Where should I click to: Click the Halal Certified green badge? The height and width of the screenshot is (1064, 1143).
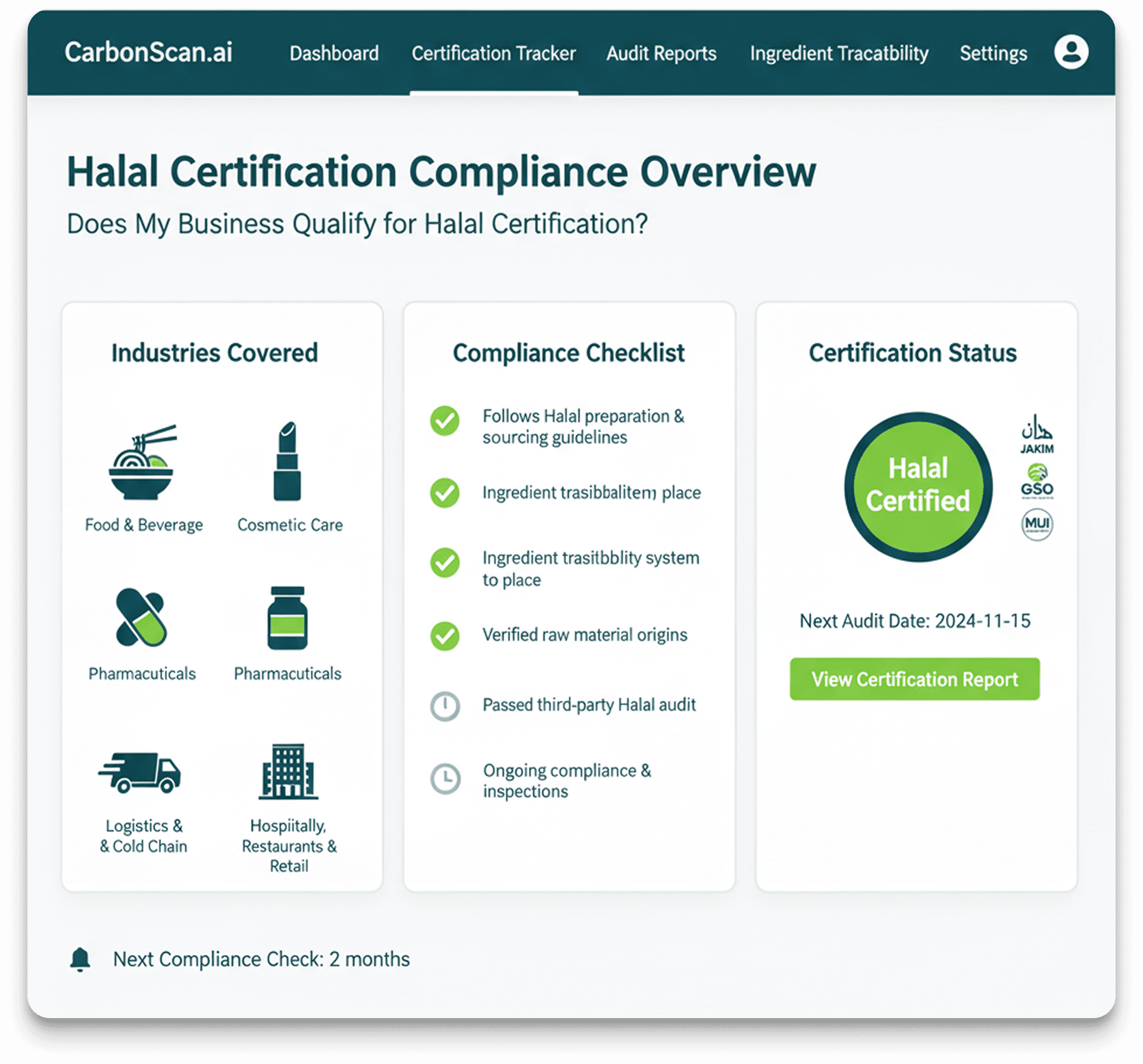pos(917,486)
